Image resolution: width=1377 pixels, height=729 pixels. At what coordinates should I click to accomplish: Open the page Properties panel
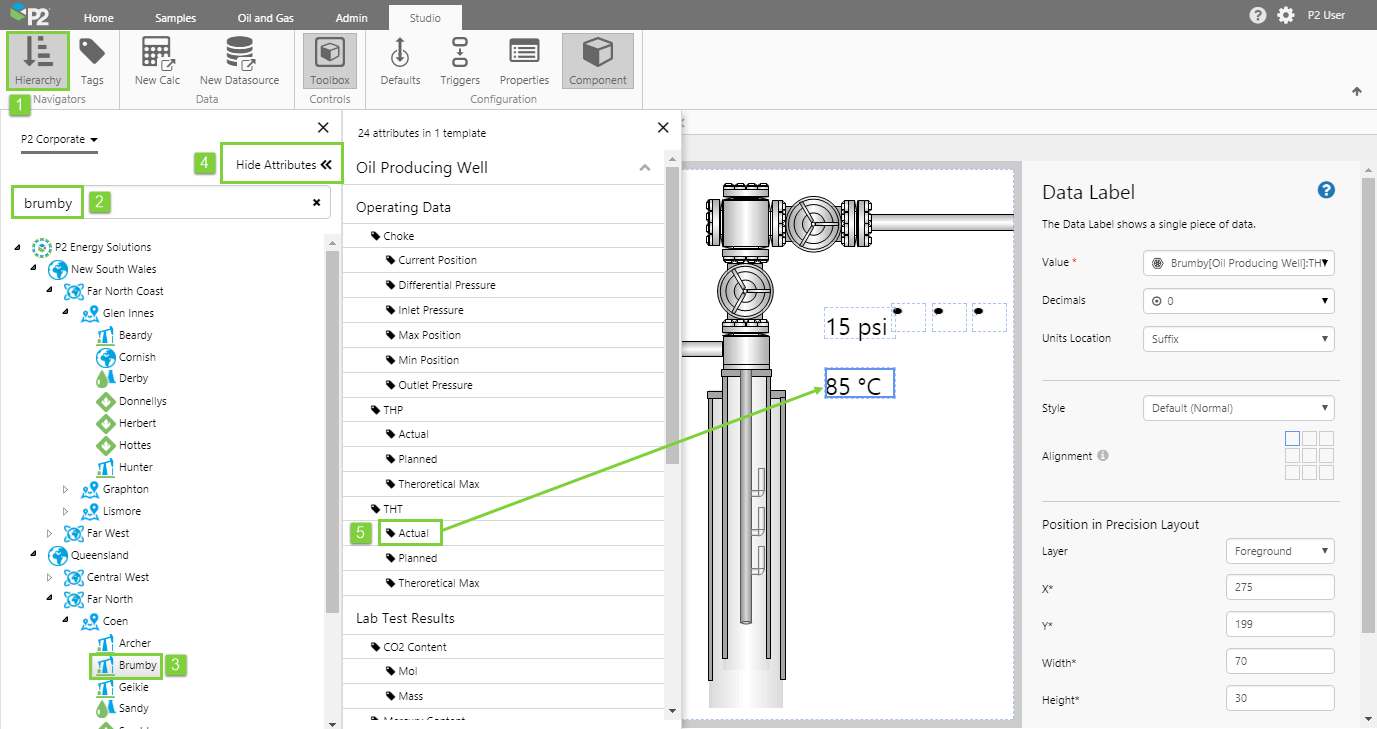[524, 61]
